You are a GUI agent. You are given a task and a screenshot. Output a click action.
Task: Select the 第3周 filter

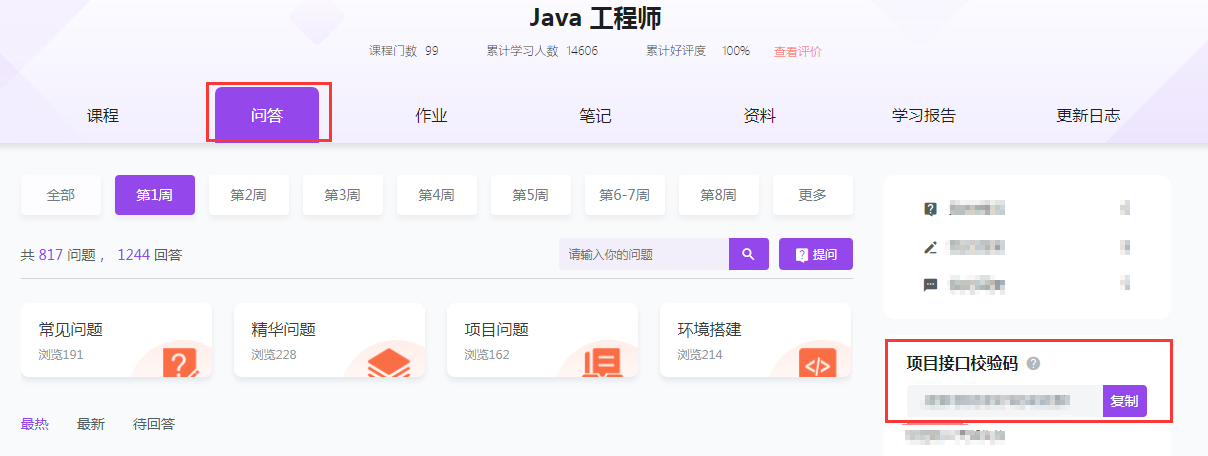click(343, 195)
